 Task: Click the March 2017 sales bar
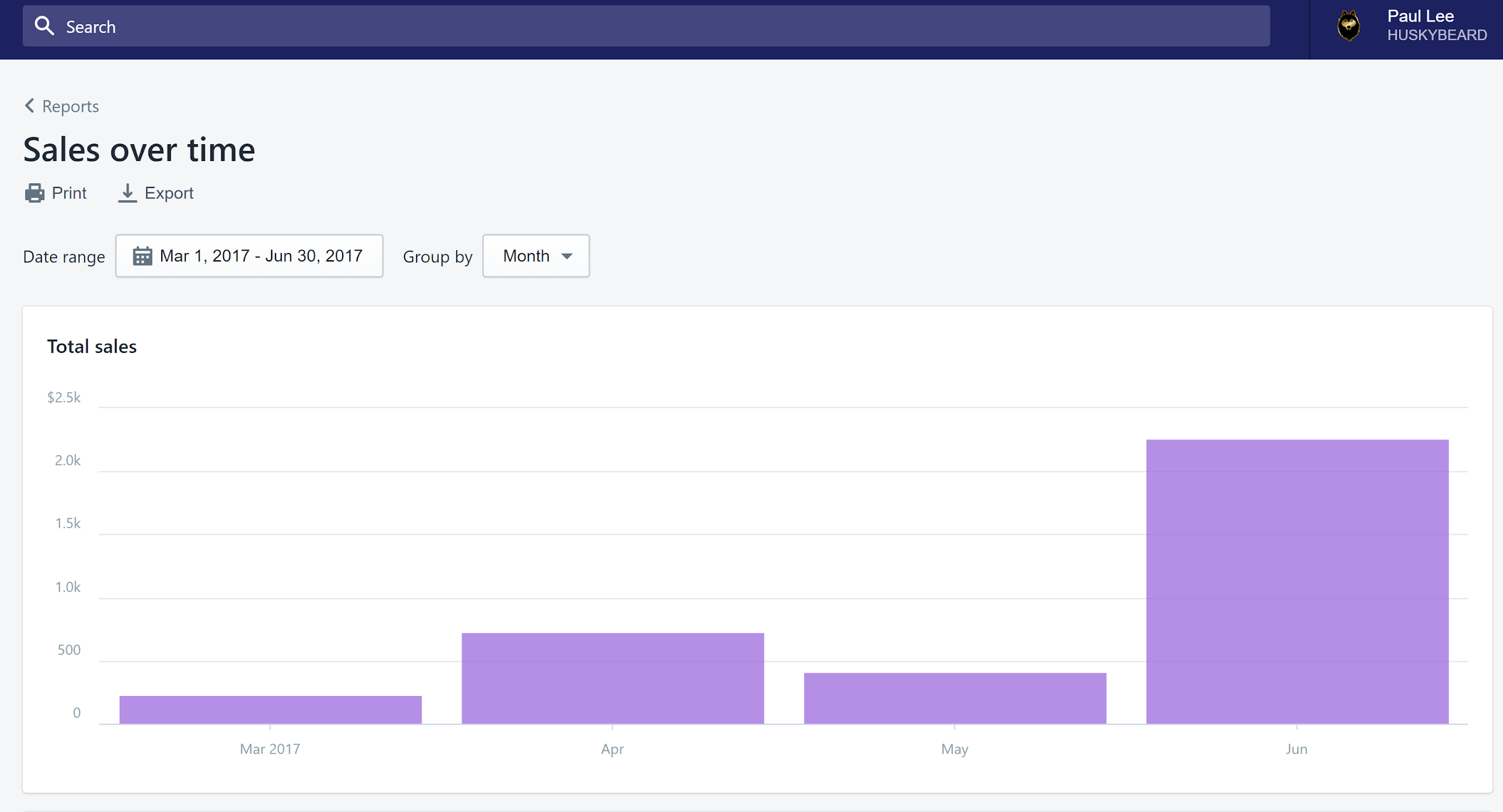tap(271, 709)
